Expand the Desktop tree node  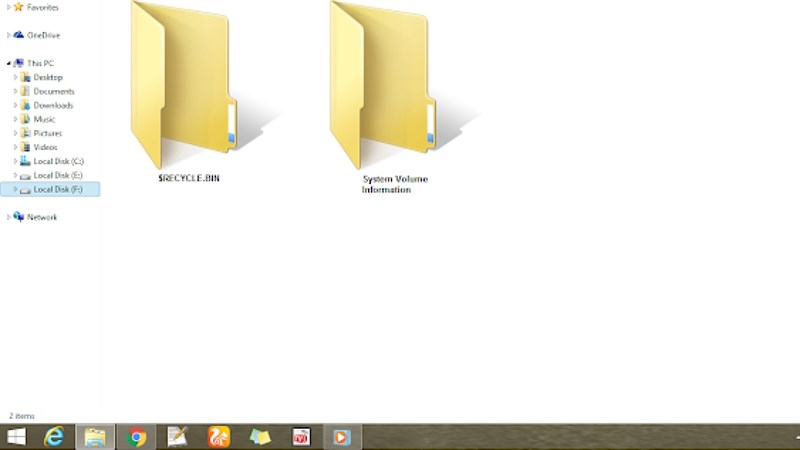15,78
